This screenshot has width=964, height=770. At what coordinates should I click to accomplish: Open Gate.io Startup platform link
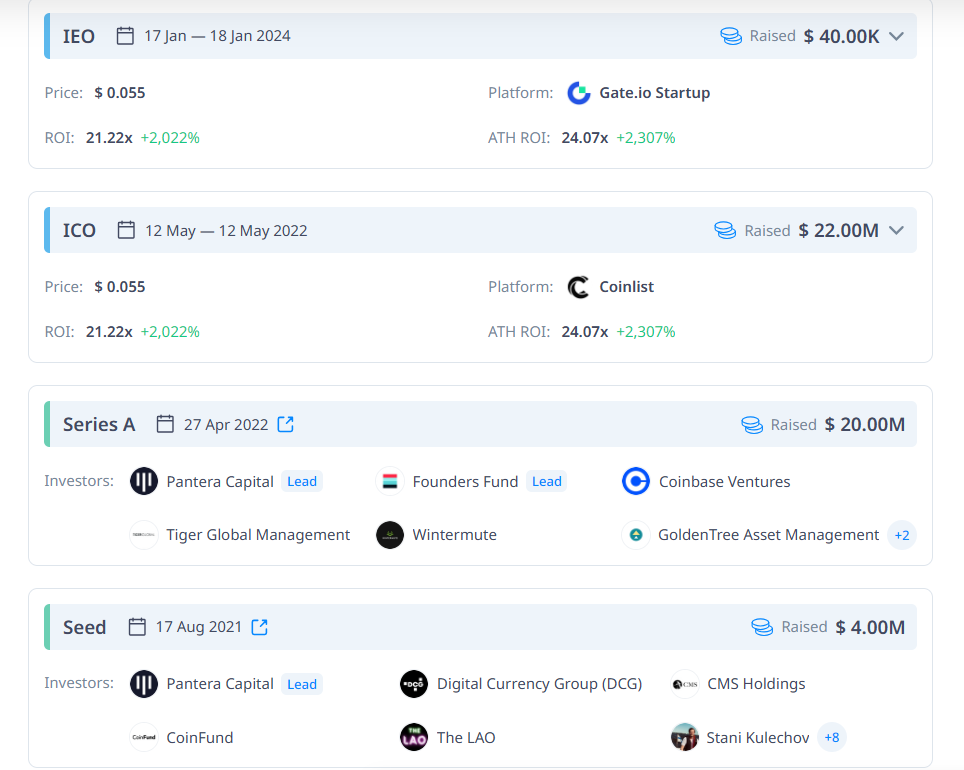point(655,93)
